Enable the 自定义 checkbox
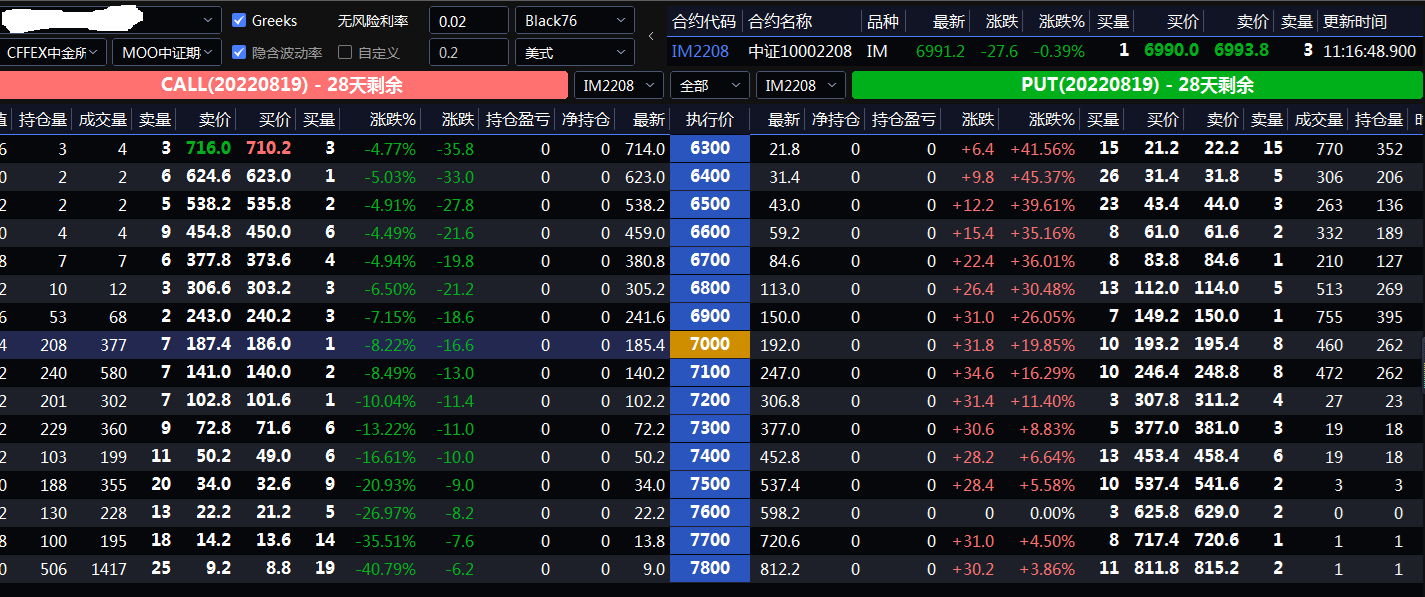This screenshot has height=597, width=1425. point(345,52)
